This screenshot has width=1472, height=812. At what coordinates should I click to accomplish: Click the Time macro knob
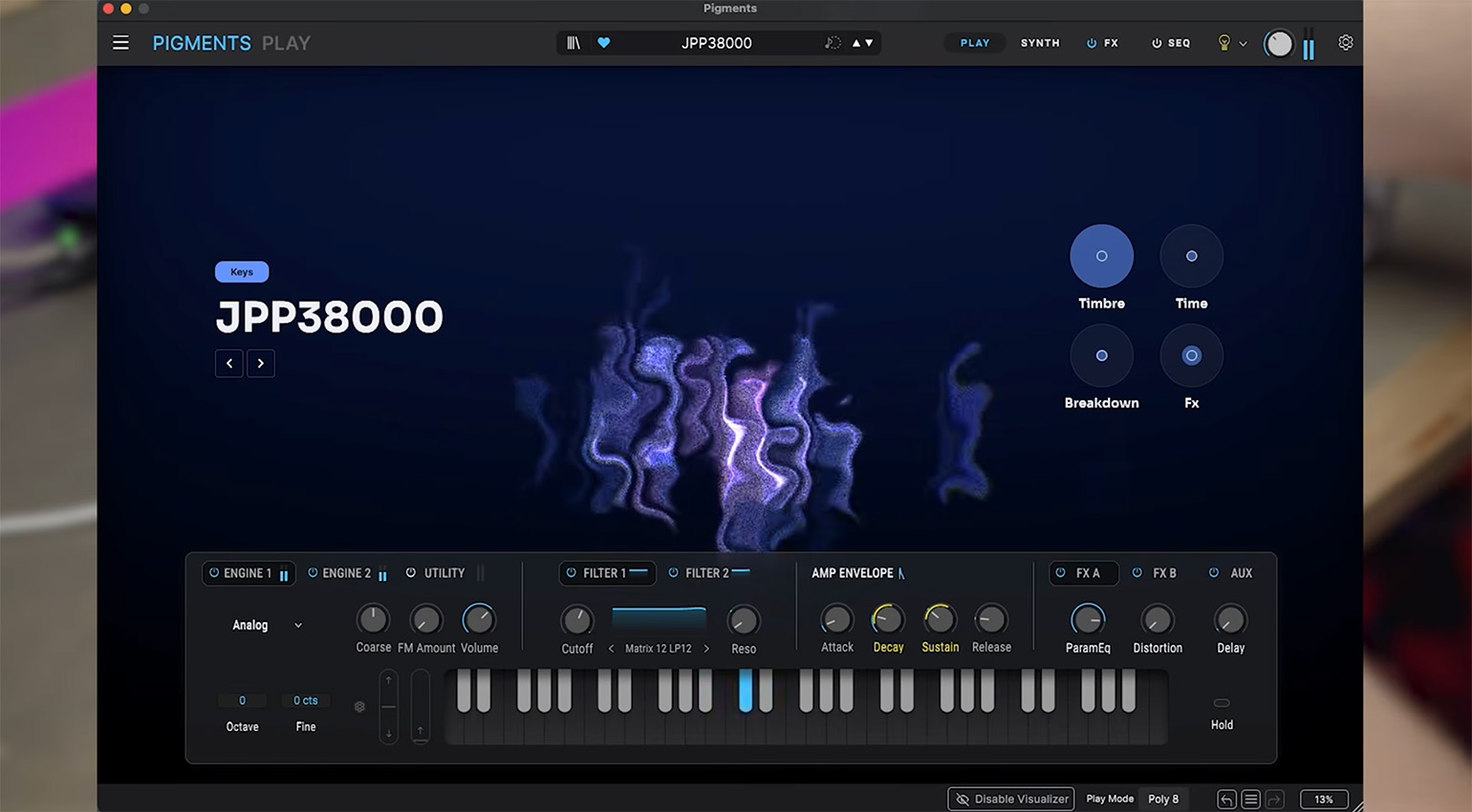pyautogui.click(x=1191, y=256)
